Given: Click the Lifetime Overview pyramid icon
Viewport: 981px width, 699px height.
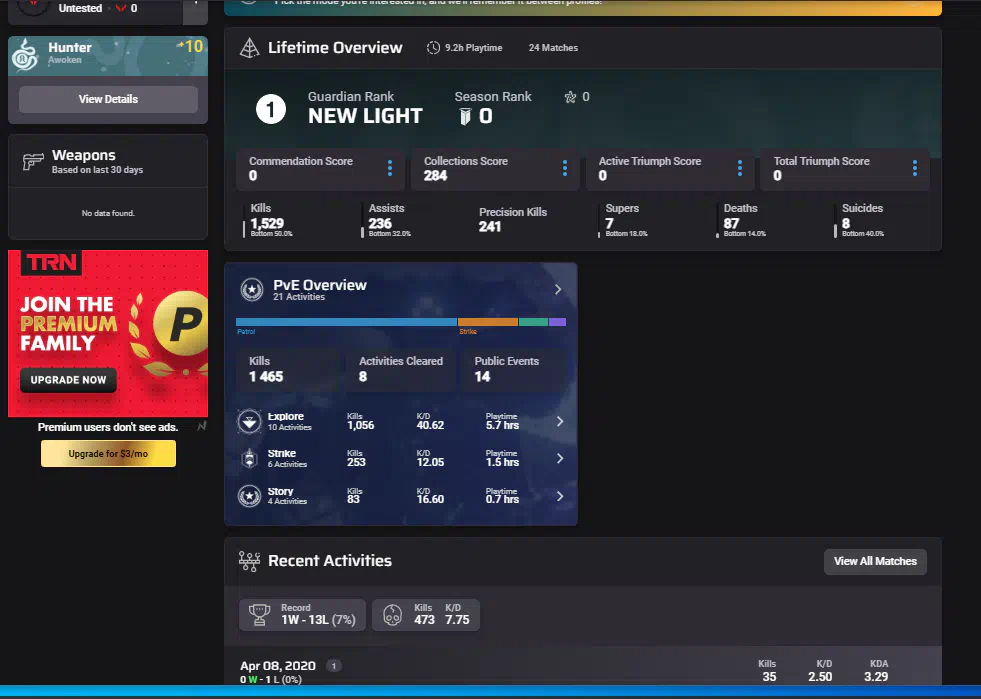Looking at the screenshot, I should [249, 48].
